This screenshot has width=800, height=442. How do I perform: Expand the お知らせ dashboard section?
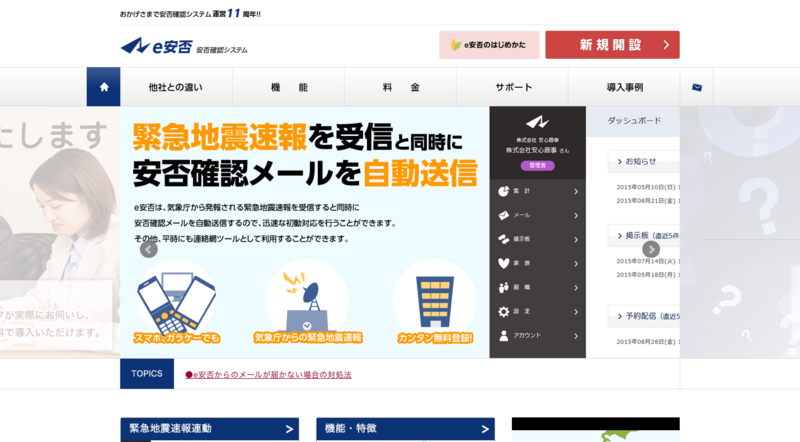click(x=643, y=161)
